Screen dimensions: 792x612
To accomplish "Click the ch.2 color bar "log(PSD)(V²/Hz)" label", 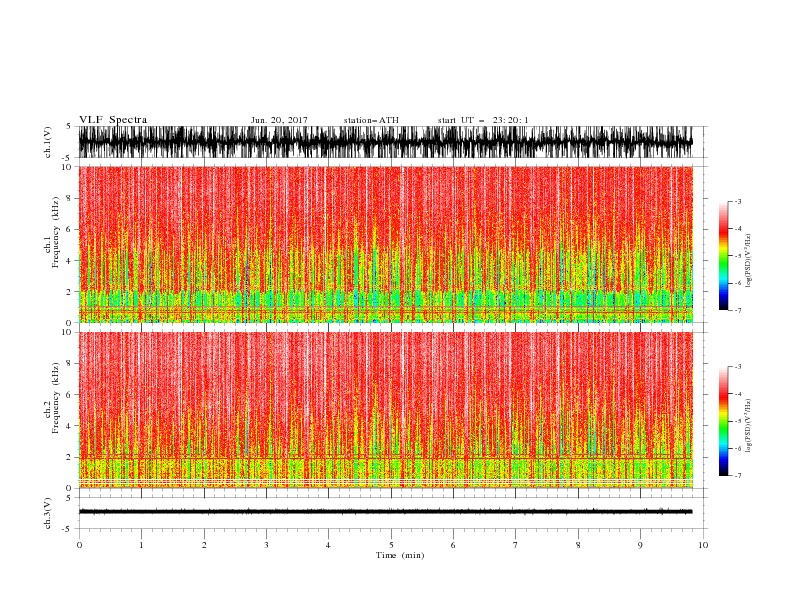I will 748,426.
